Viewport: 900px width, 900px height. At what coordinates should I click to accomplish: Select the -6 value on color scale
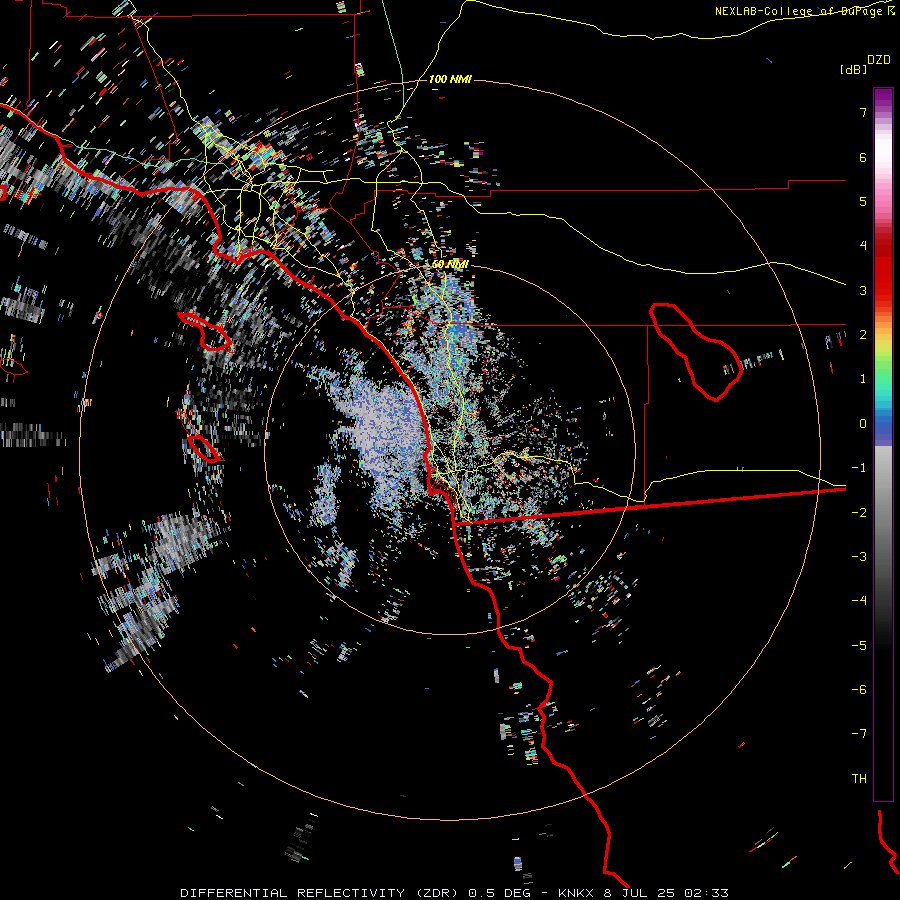click(859, 690)
